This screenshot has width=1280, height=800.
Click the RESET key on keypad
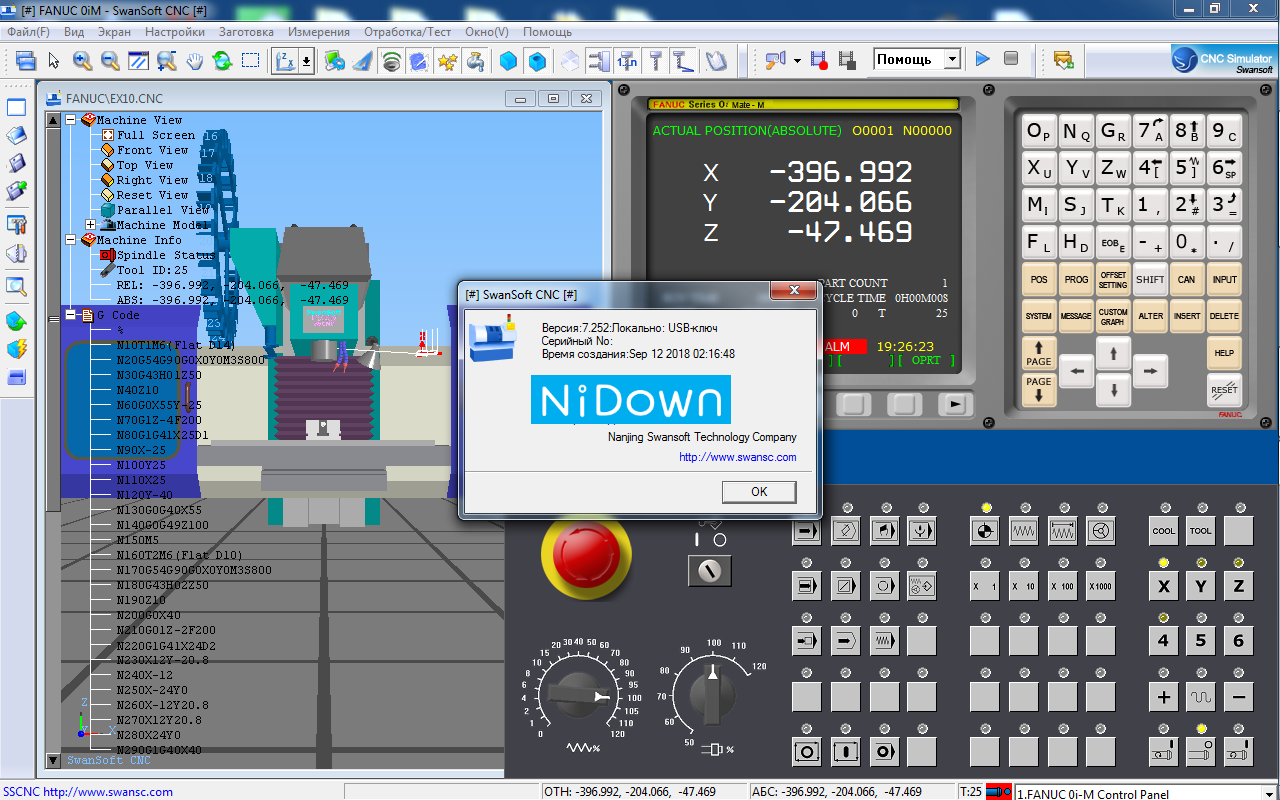(1224, 390)
